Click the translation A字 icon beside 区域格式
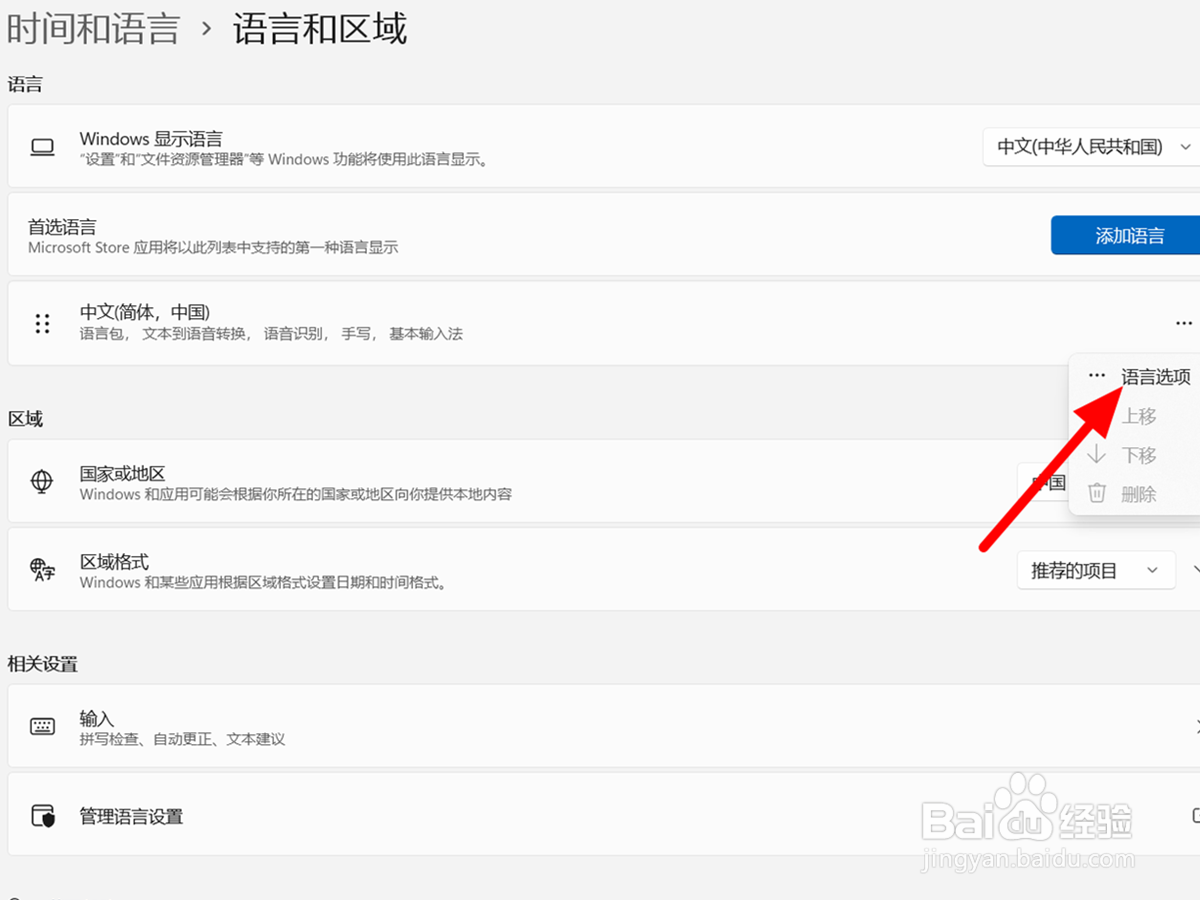Image resolution: width=1200 pixels, height=900 pixels. coord(41,570)
